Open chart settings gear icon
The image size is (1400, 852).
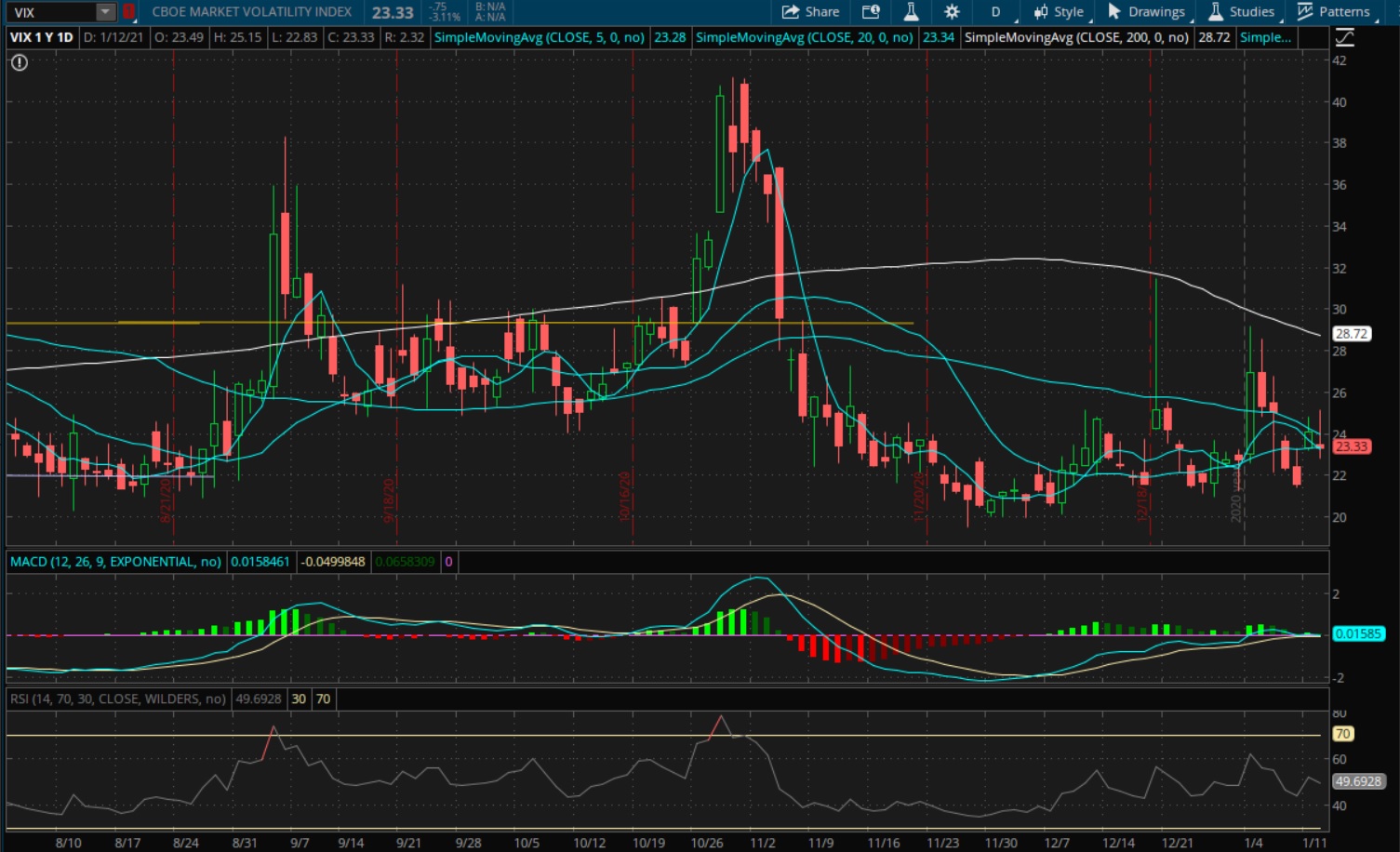(x=952, y=12)
